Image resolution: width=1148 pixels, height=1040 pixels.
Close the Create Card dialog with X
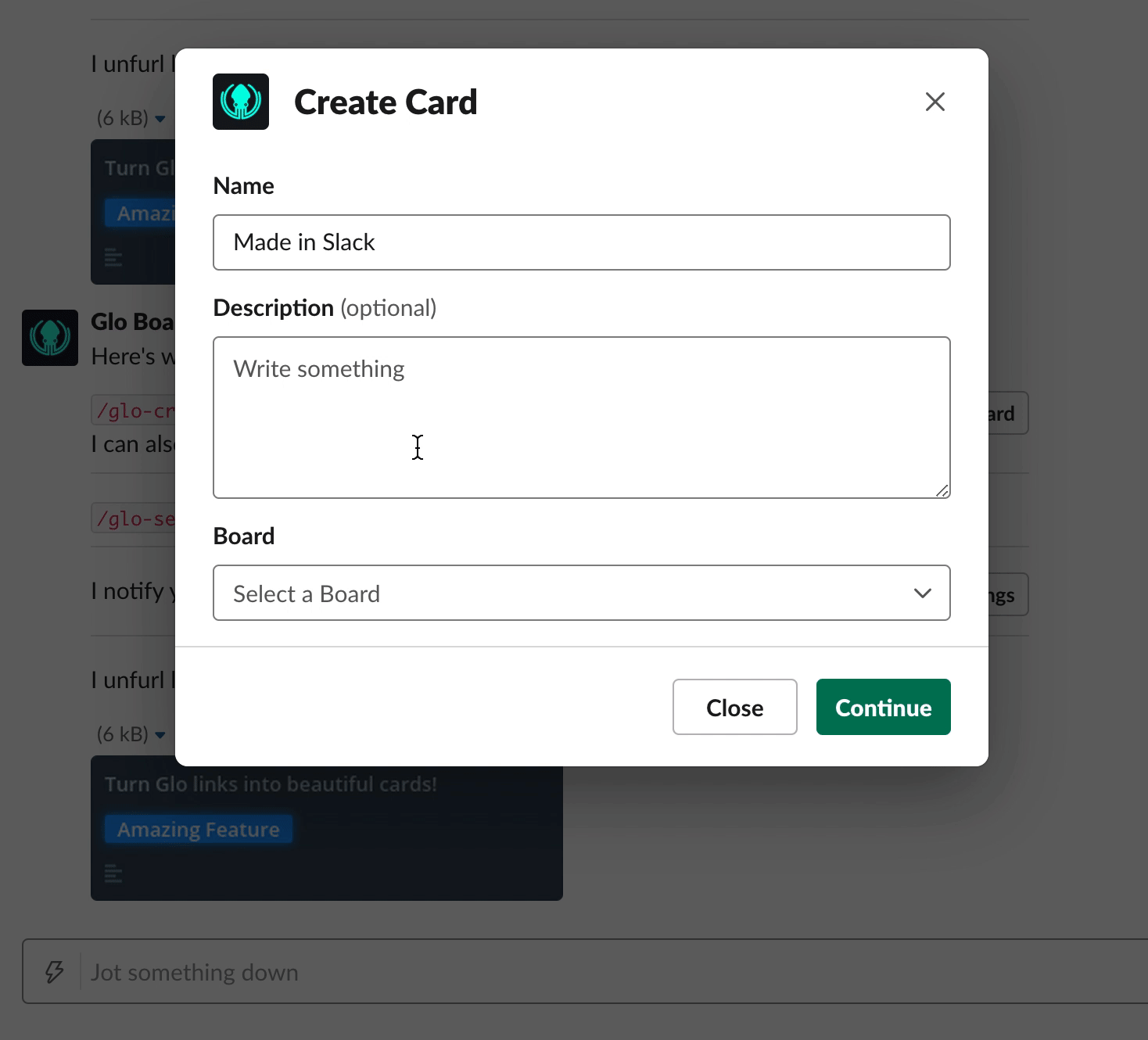tap(935, 102)
